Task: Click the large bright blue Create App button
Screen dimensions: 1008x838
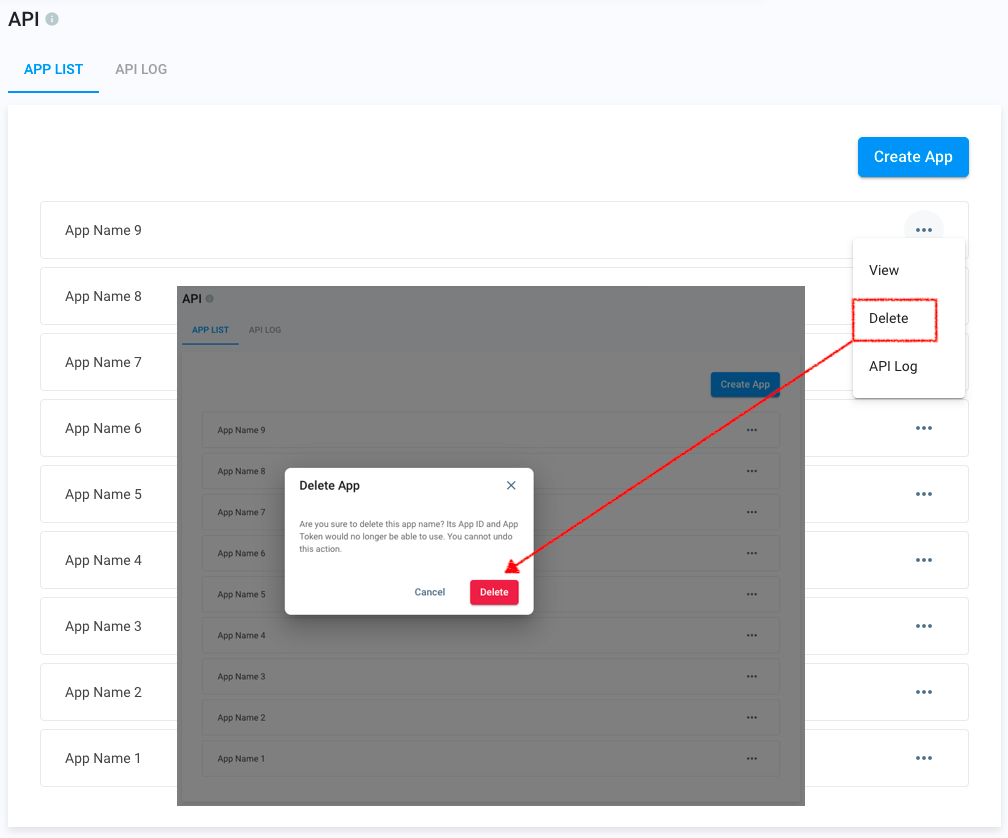Action: [913, 157]
